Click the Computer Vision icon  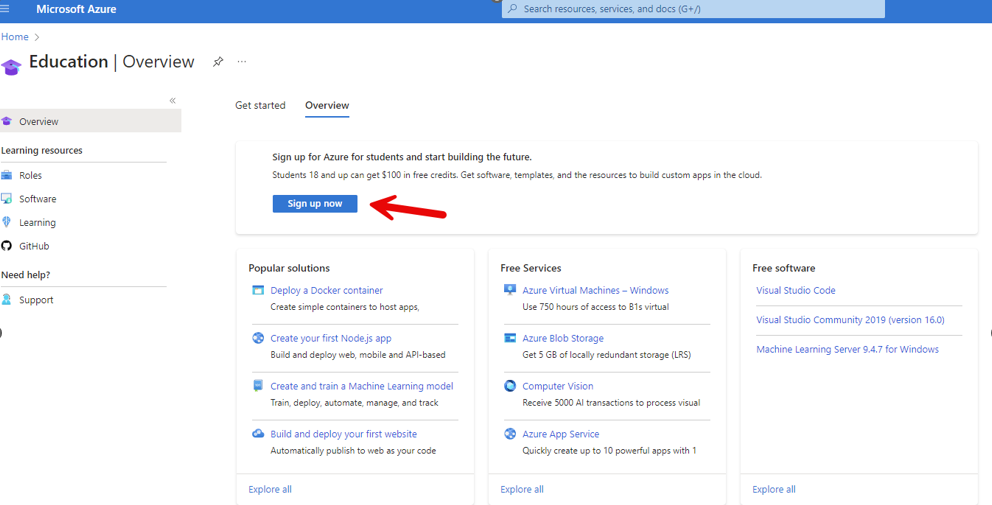(510, 386)
